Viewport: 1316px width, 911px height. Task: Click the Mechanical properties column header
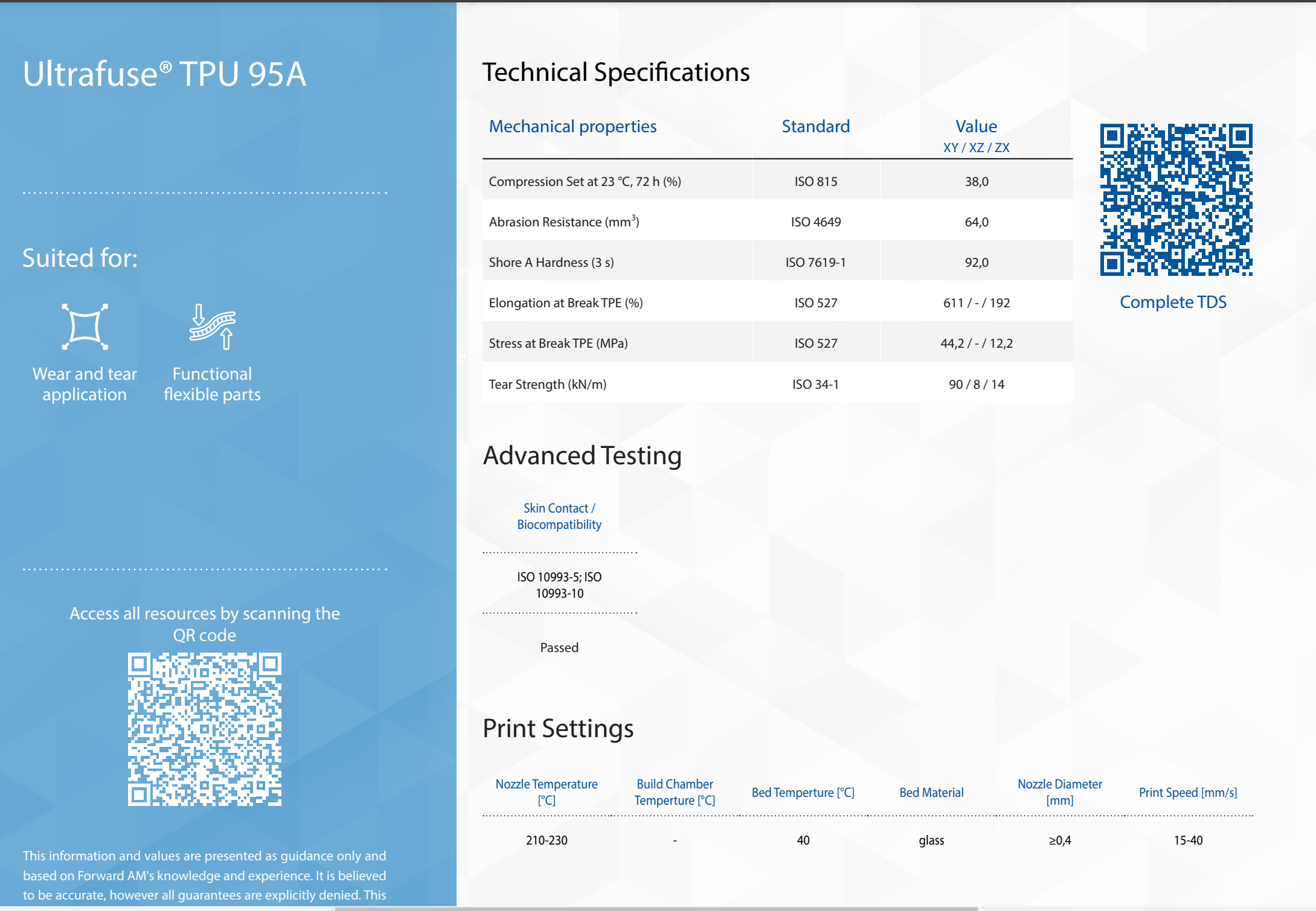point(573,126)
